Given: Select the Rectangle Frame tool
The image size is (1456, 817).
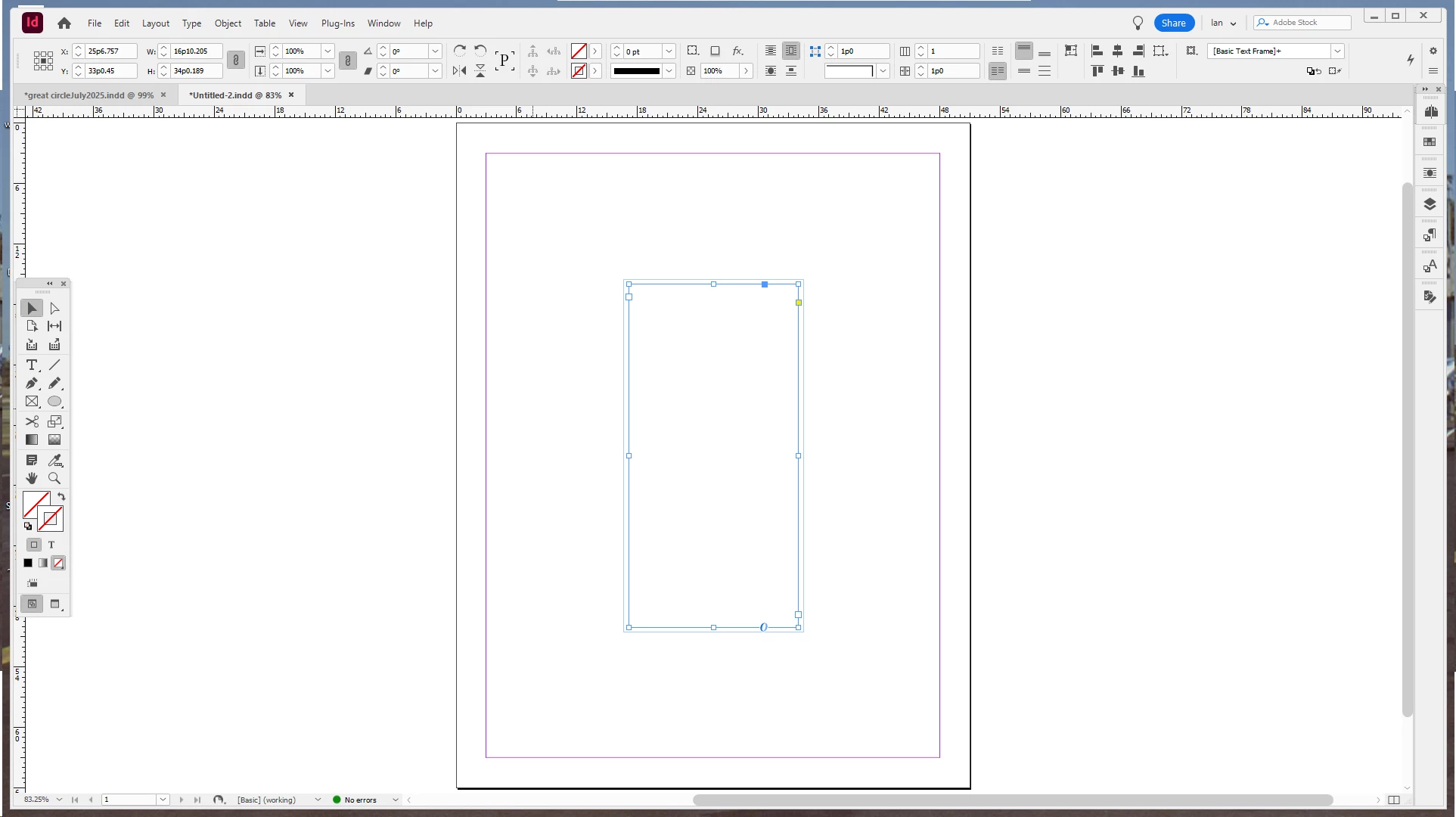Looking at the screenshot, I should [x=32, y=402].
